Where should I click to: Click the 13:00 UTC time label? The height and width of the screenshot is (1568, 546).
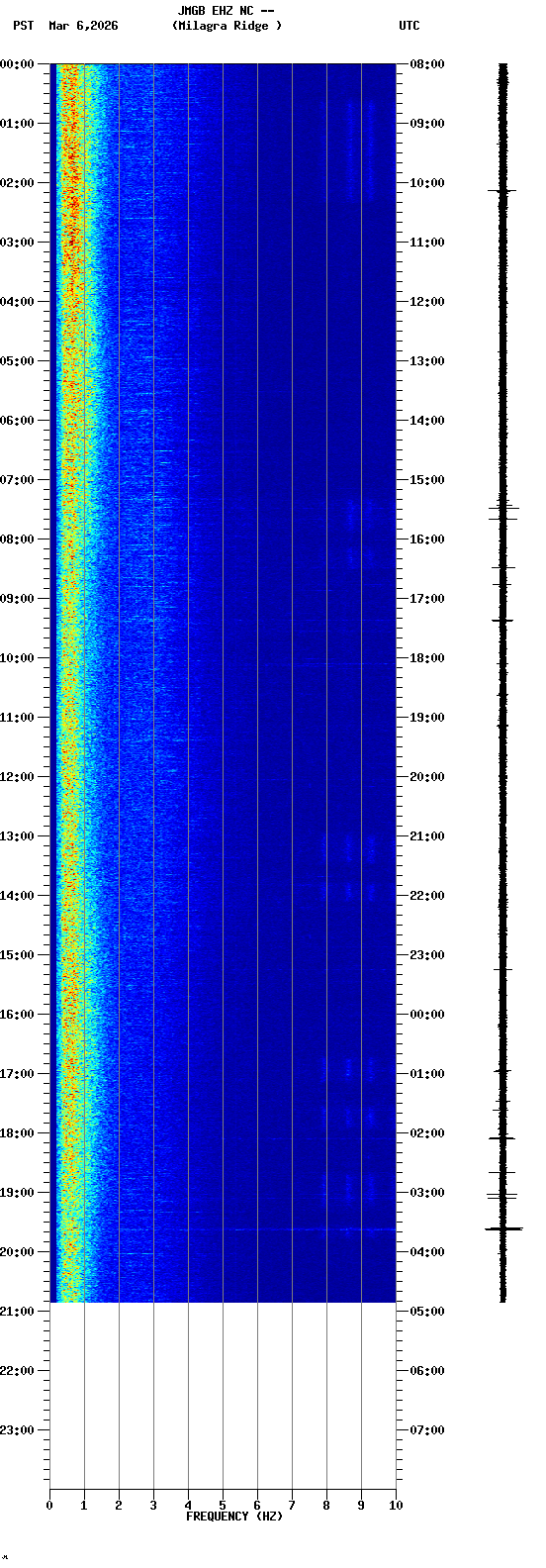tap(427, 361)
